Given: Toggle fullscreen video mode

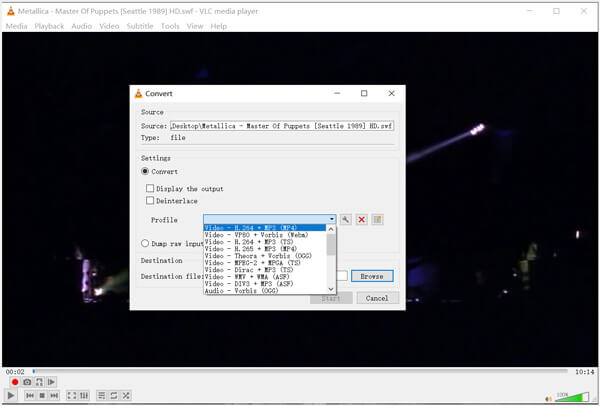Looking at the screenshot, I should tap(72, 395).
